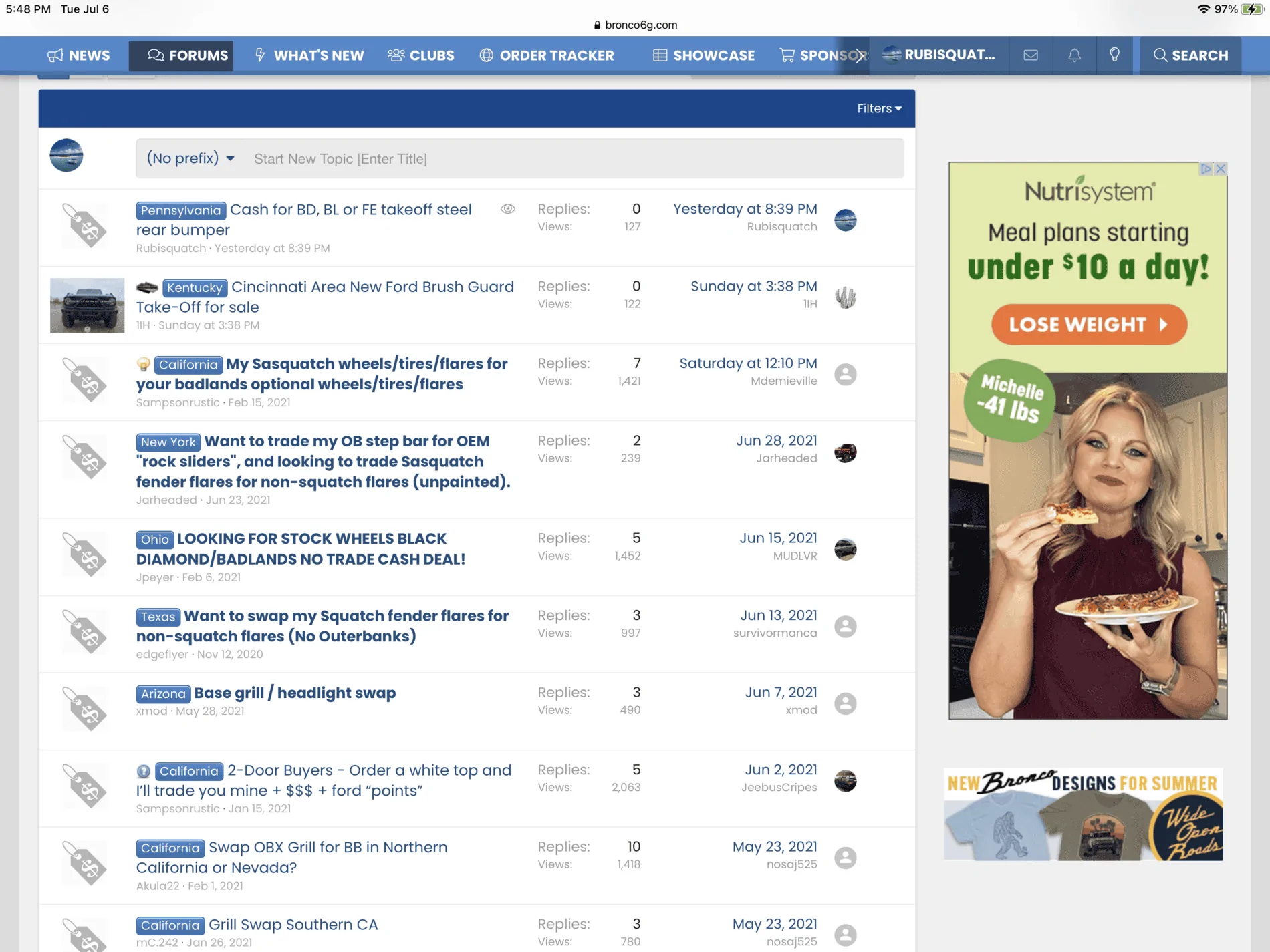Filter by the Ohio prefix tag
The height and width of the screenshot is (952, 1270).
[155, 540]
